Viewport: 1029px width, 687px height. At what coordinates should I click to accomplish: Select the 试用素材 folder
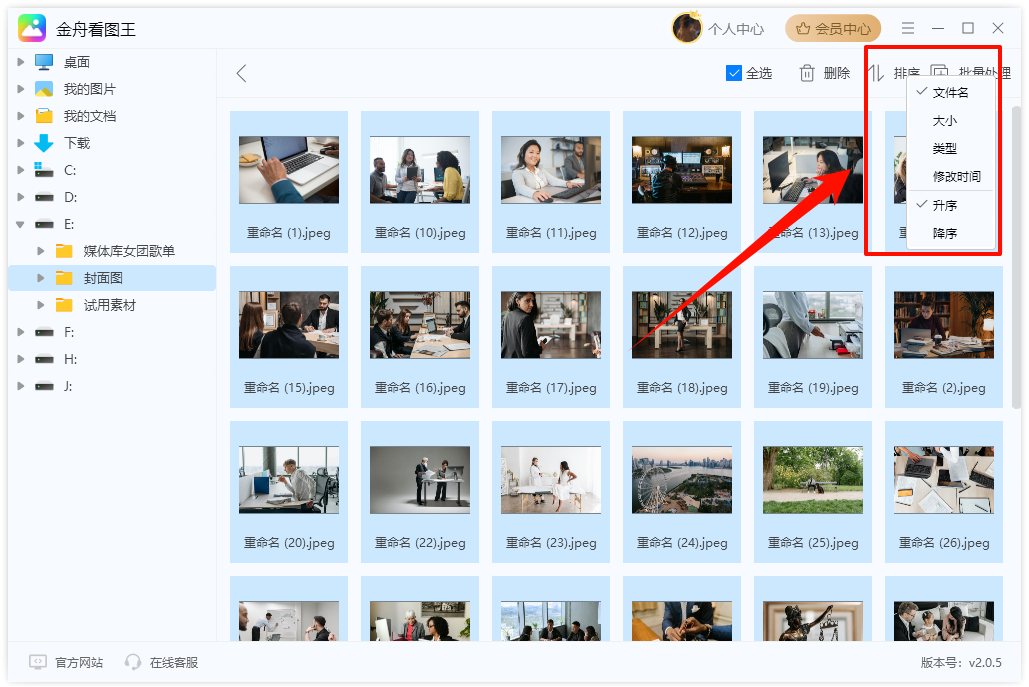click(x=109, y=305)
